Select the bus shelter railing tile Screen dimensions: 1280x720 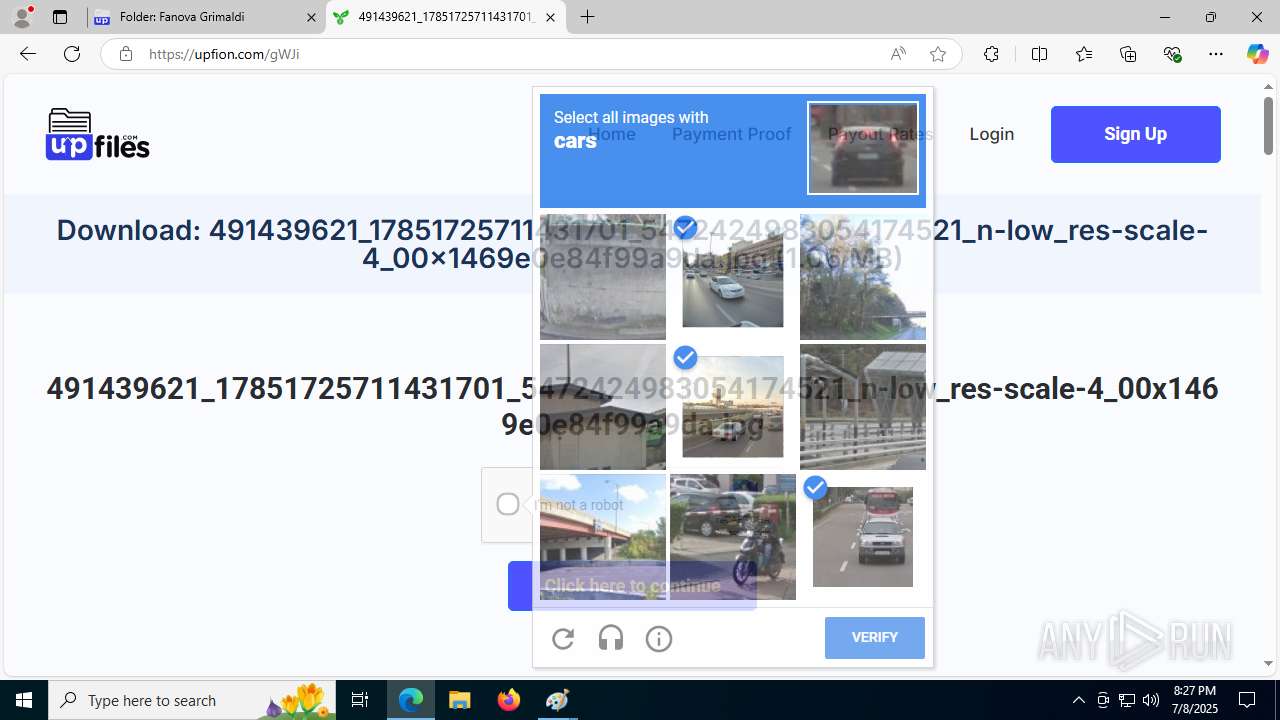(863, 407)
